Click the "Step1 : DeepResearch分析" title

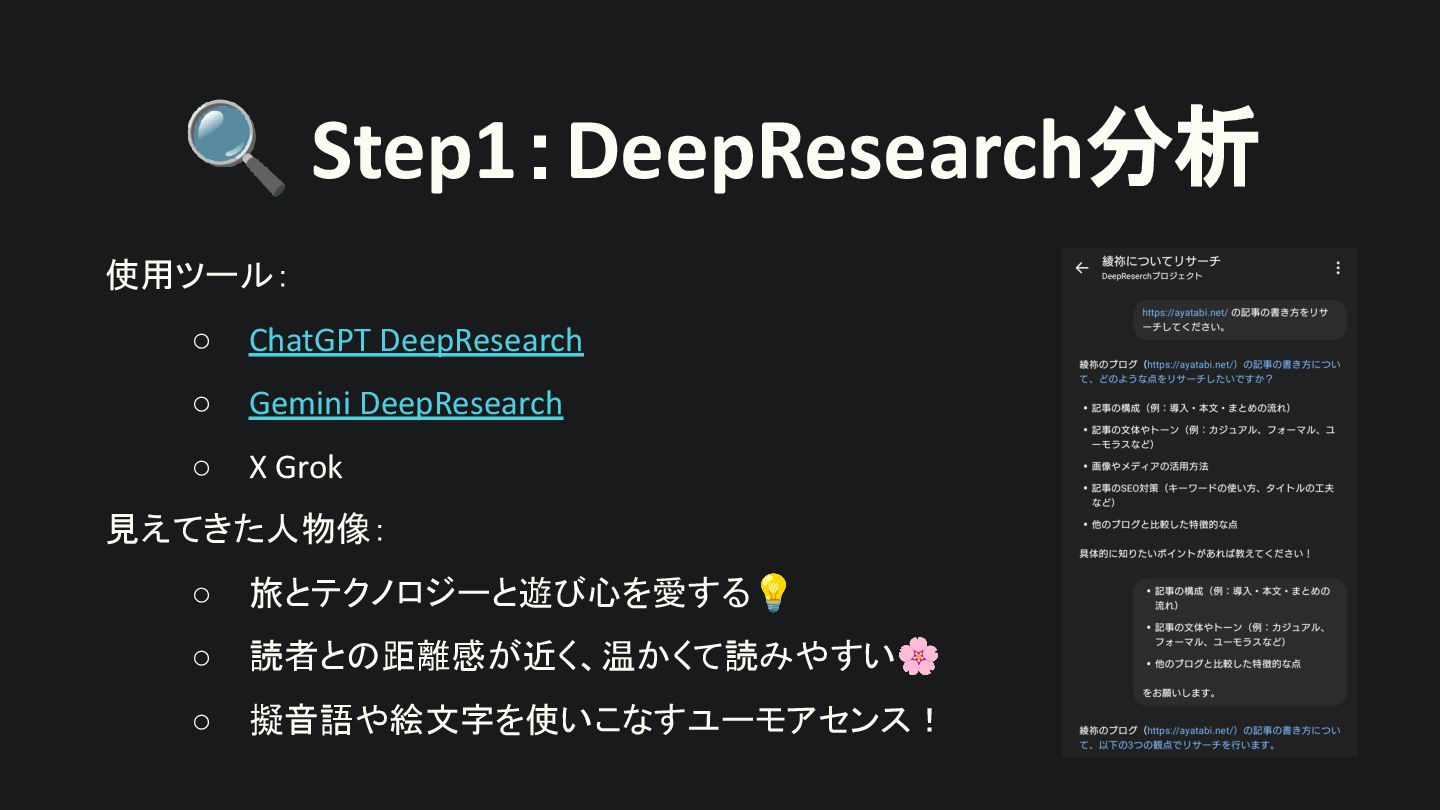click(x=783, y=150)
